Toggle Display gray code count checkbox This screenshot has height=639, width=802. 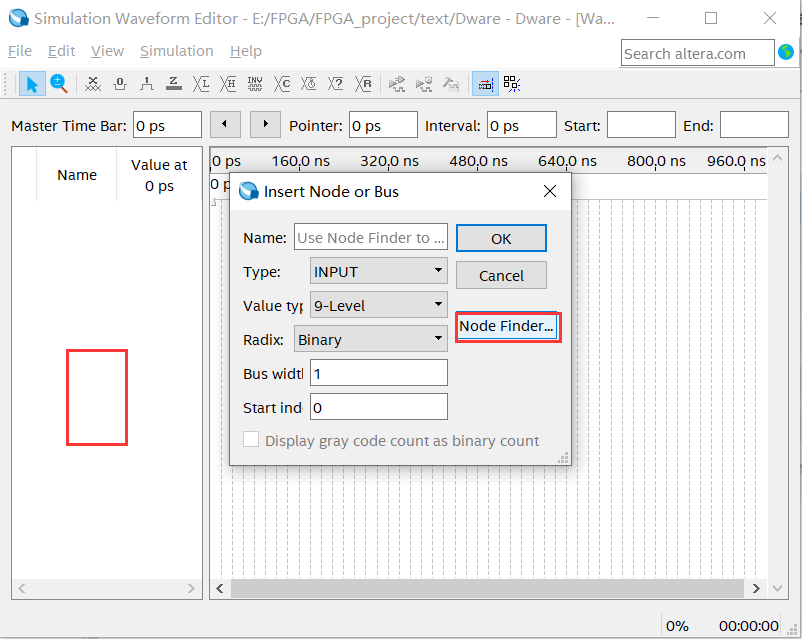click(x=251, y=440)
